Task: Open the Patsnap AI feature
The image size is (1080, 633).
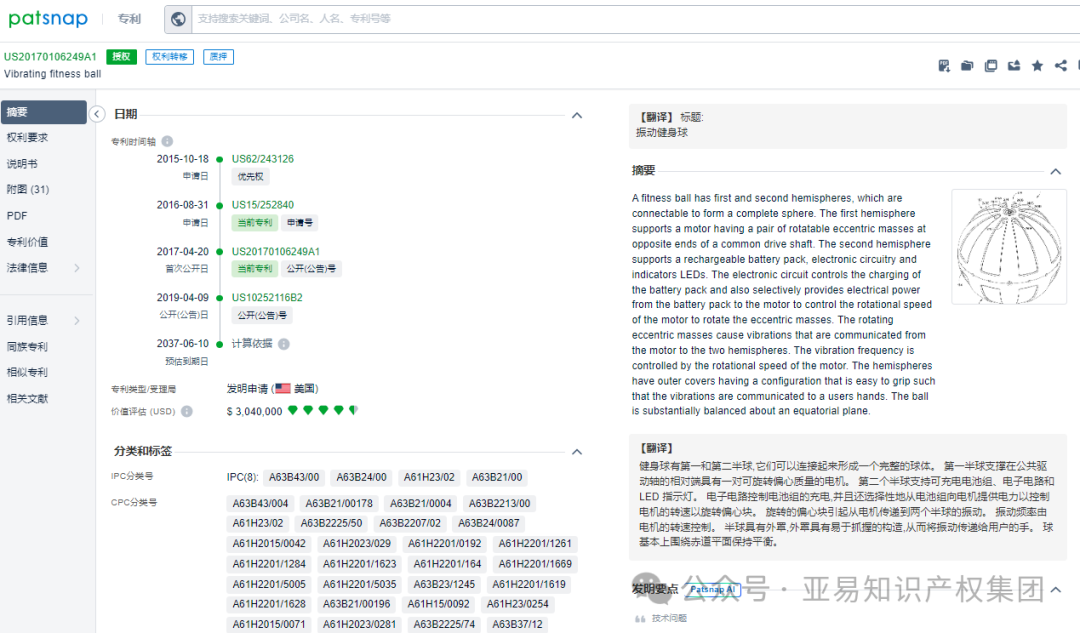Action: pyautogui.click(x=712, y=589)
